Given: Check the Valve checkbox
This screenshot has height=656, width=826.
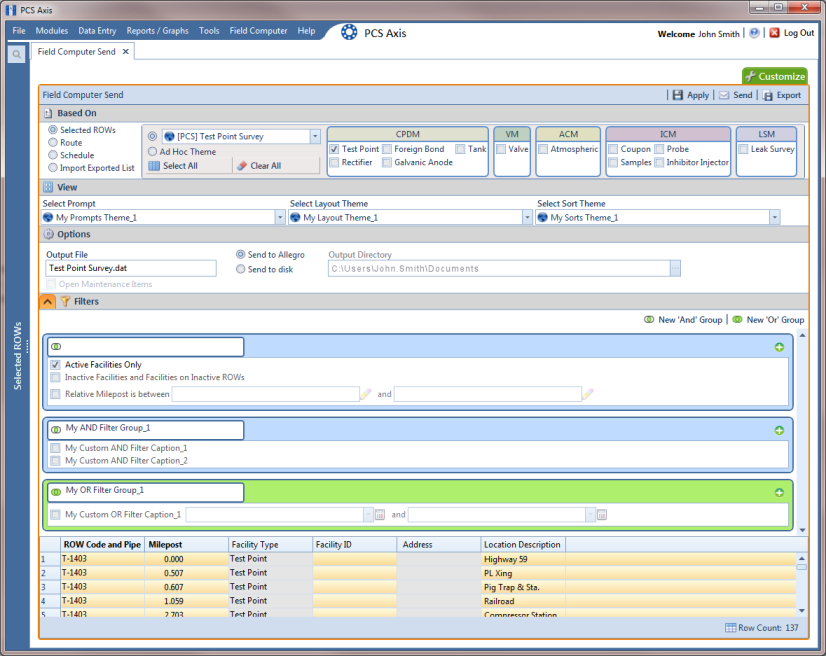Looking at the screenshot, I should point(501,149).
